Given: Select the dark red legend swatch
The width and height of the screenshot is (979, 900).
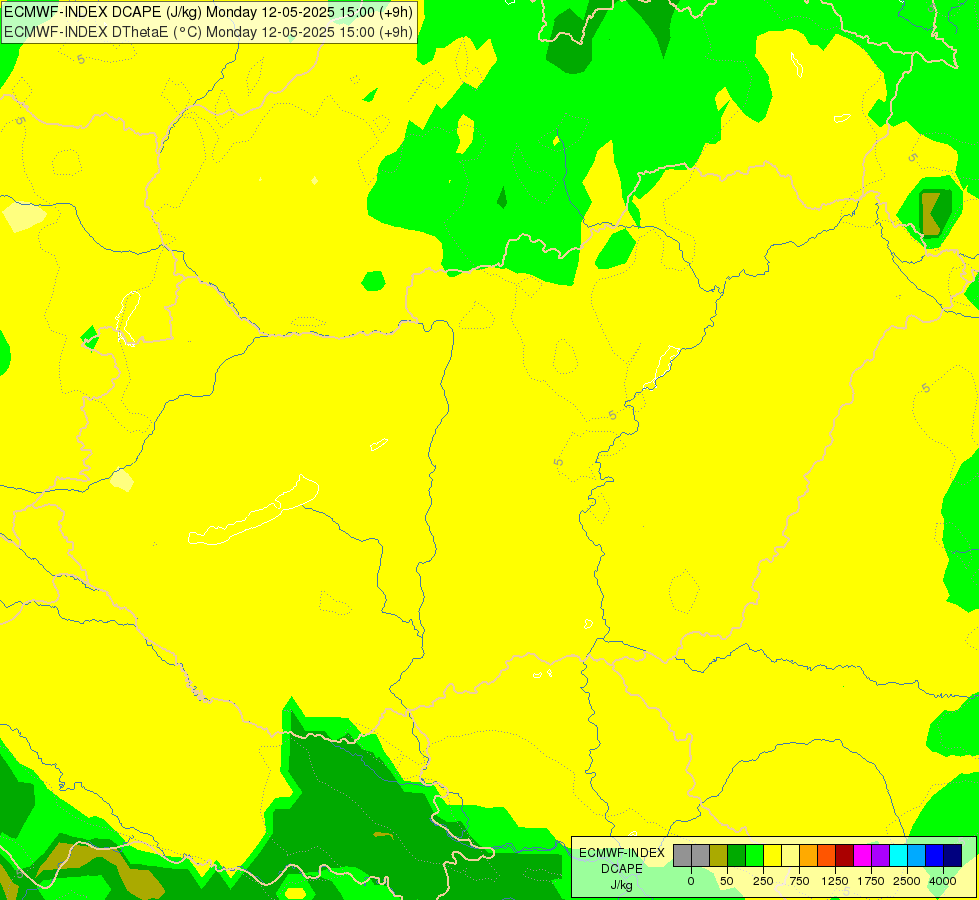Looking at the screenshot, I should point(845,856).
